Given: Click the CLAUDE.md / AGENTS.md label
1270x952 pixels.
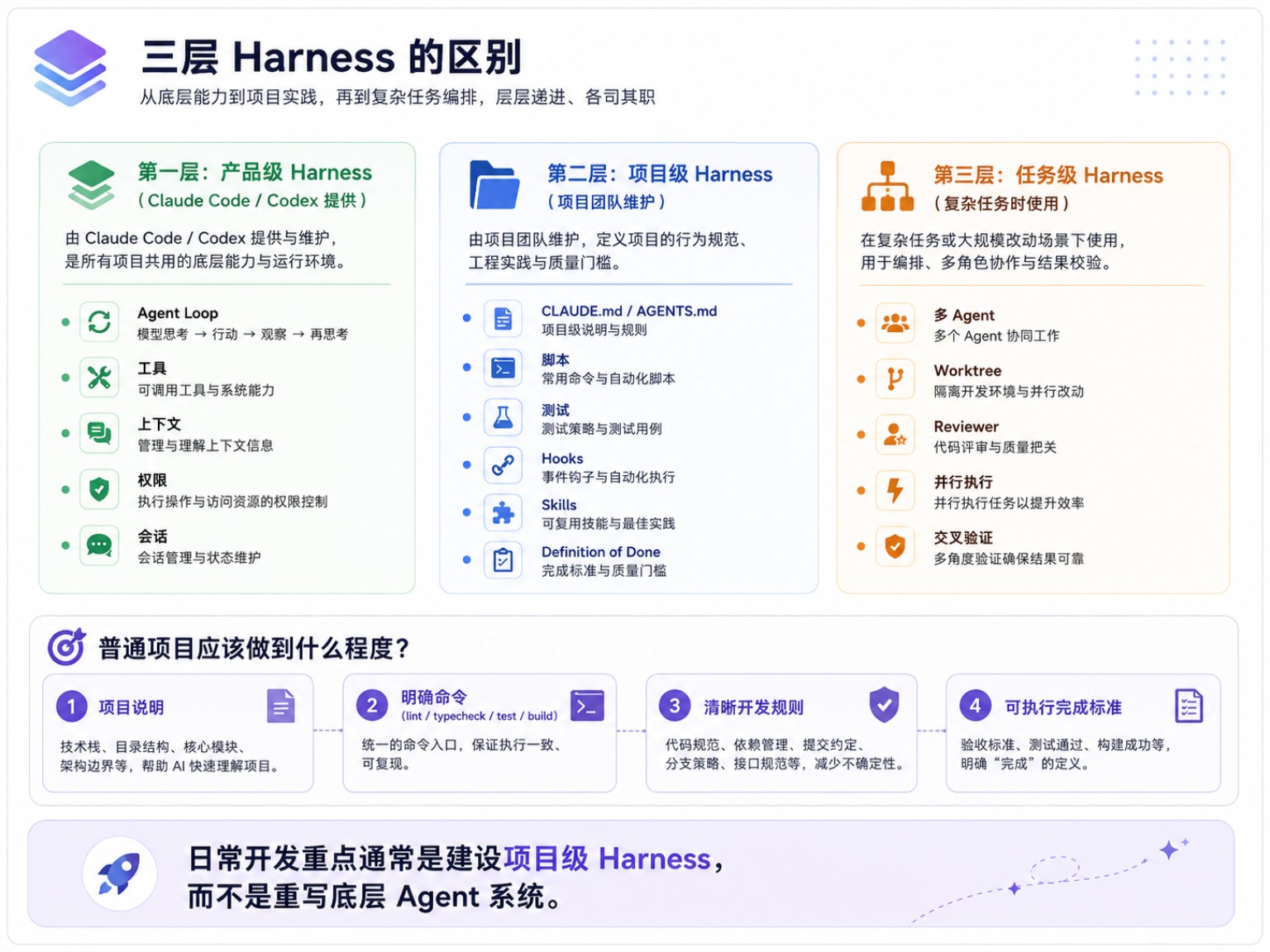Looking at the screenshot, I should point(629,311).
